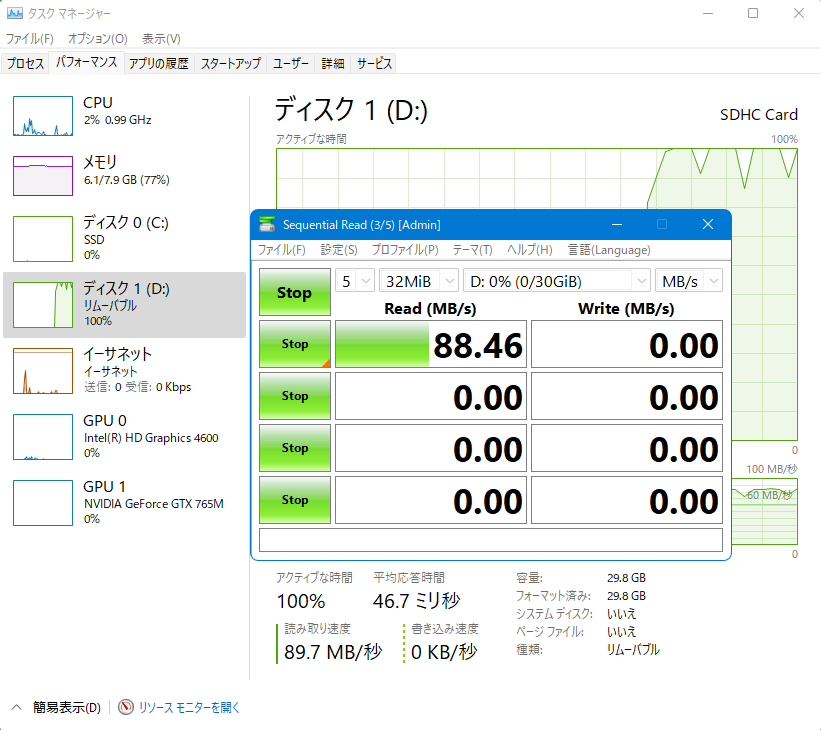Select the Memory usage thumbnail
This screenshot has height=730, width=821.
pyautogui.click(x=43, y=175)
